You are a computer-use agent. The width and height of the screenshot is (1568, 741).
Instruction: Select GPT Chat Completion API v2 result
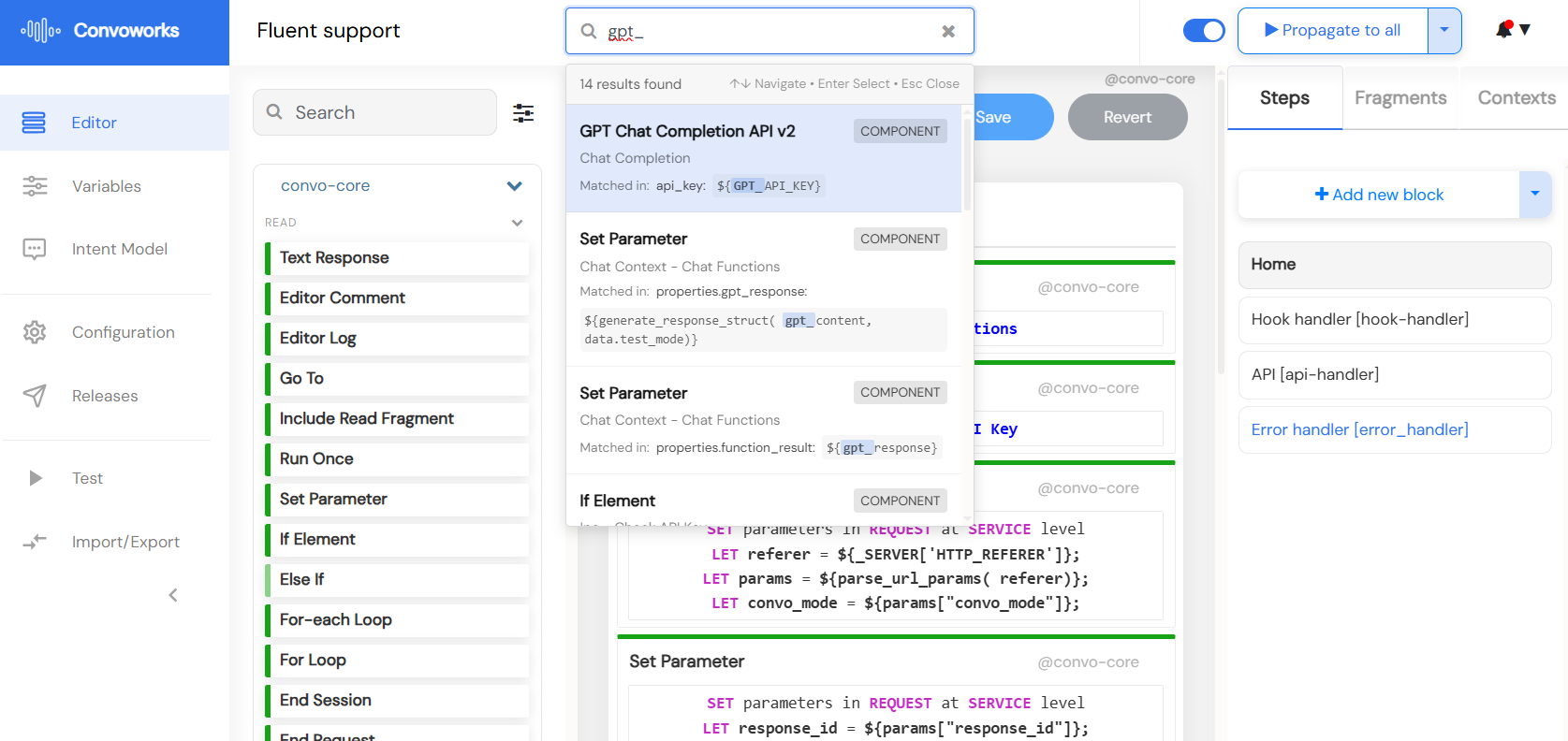(x=764, y=158)
